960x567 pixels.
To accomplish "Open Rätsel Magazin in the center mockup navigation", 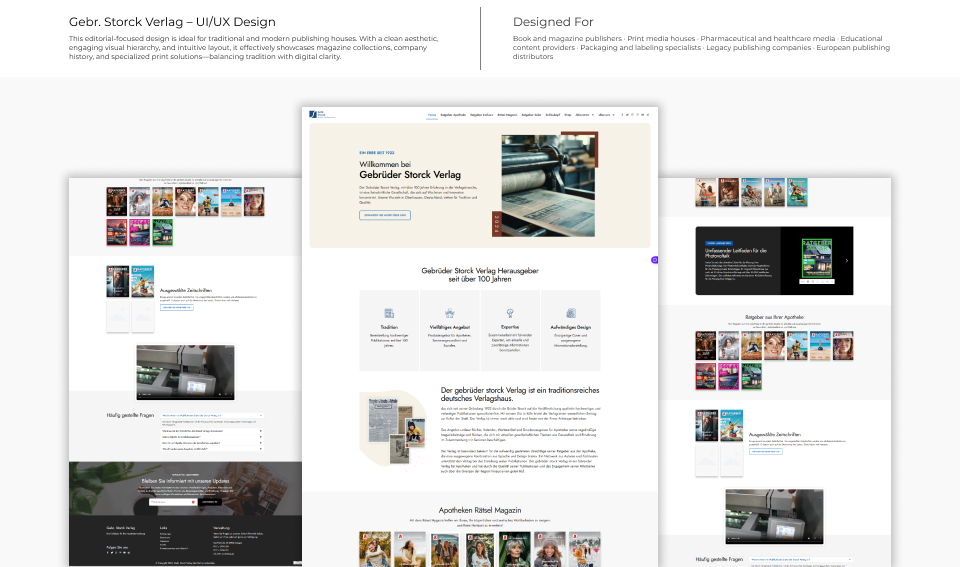I will pyautogui.click(x=507, y=115).
